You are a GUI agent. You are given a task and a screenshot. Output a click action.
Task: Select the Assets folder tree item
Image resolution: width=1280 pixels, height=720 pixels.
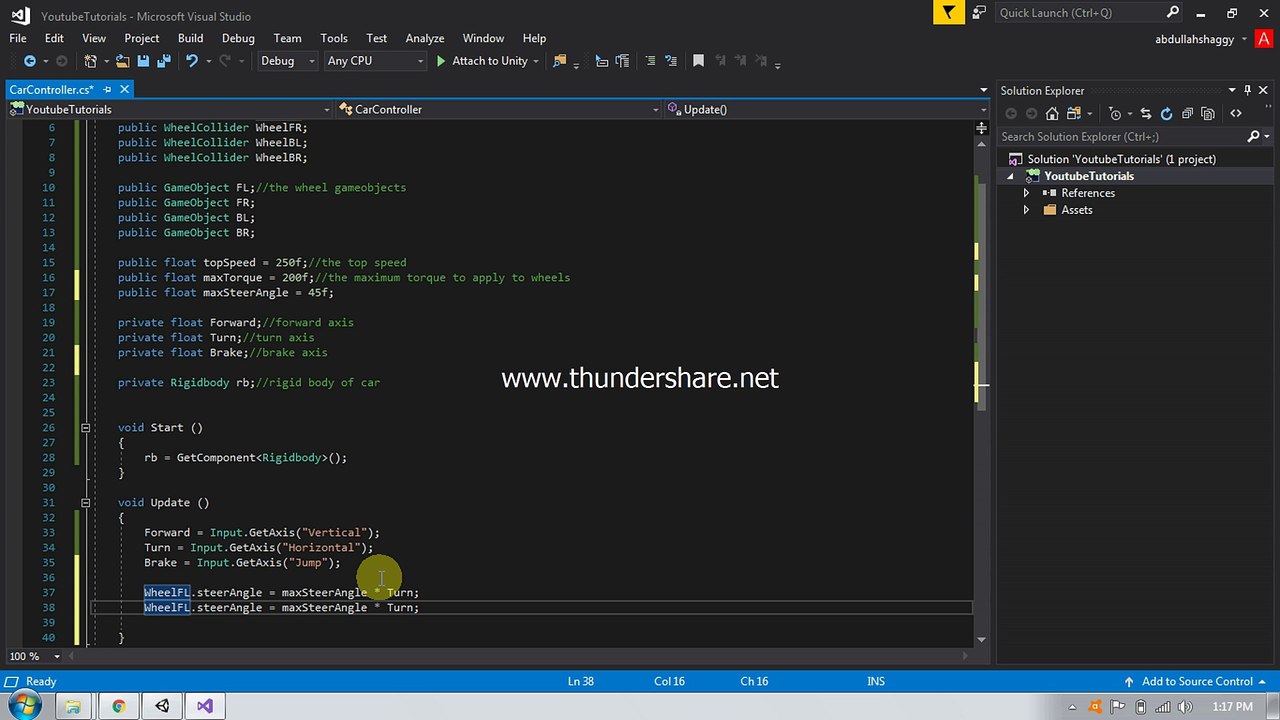[x=1077, y=210]
